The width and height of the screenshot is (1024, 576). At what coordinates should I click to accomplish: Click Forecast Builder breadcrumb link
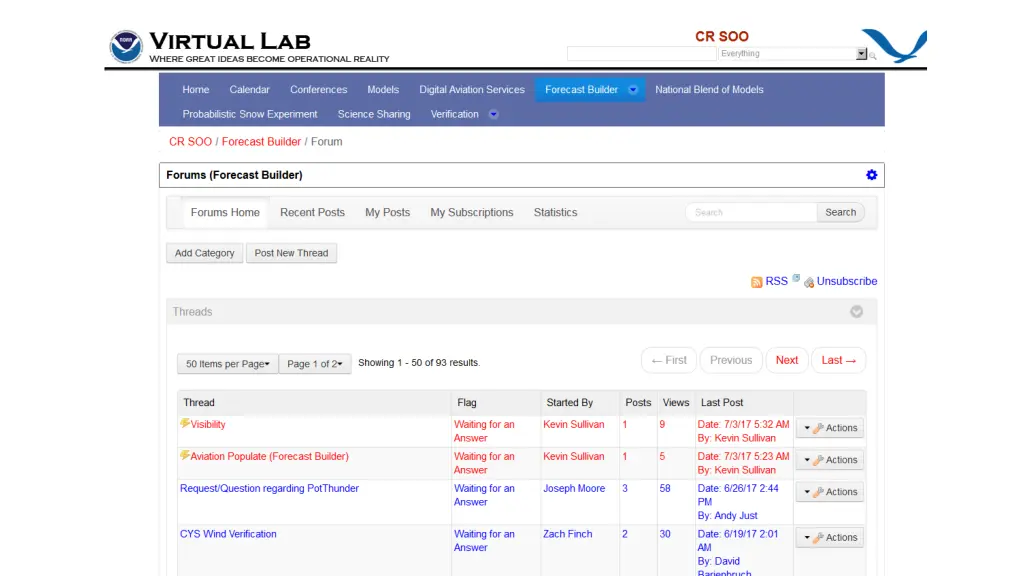(x=261, y=142)
